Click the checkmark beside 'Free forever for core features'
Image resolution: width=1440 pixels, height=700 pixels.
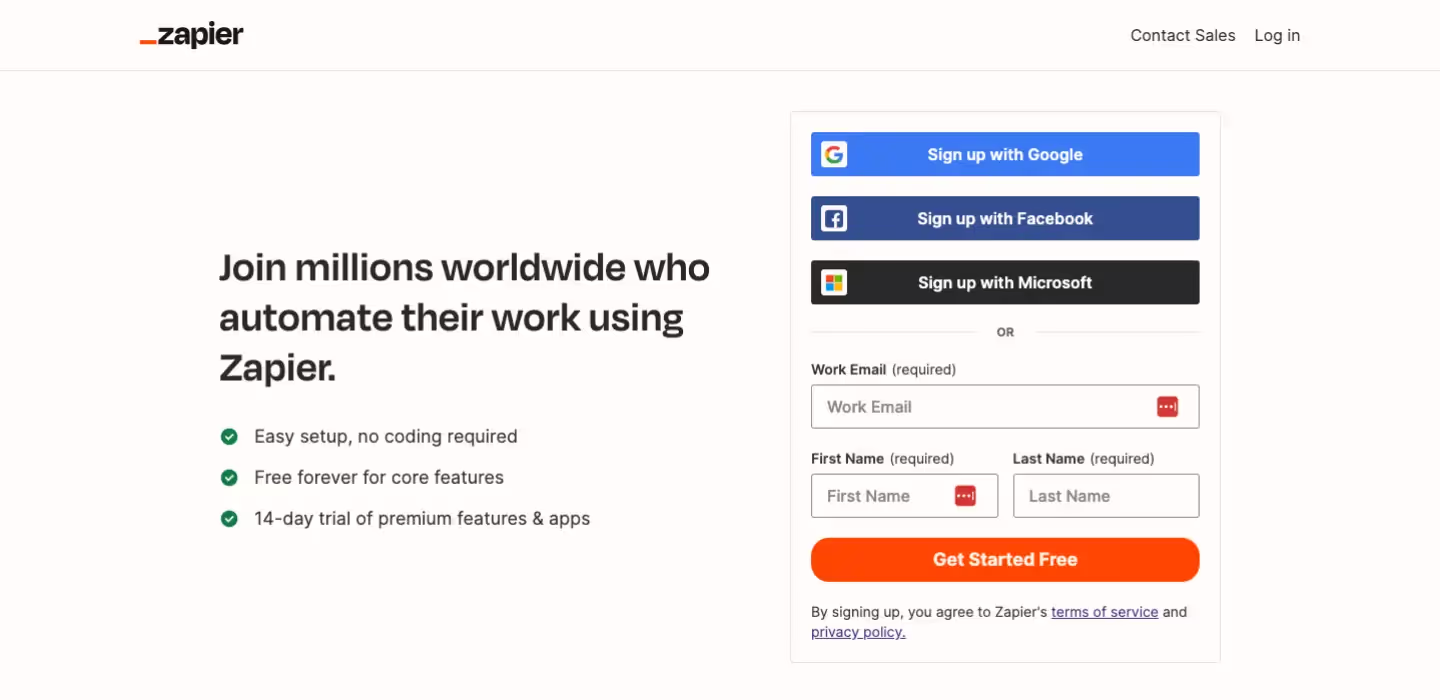tap(229, 477)
